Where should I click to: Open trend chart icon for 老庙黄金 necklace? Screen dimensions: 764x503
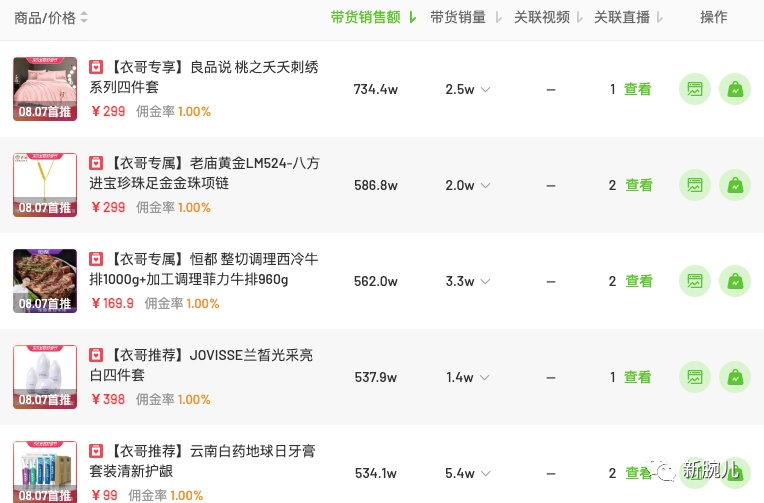695,185
